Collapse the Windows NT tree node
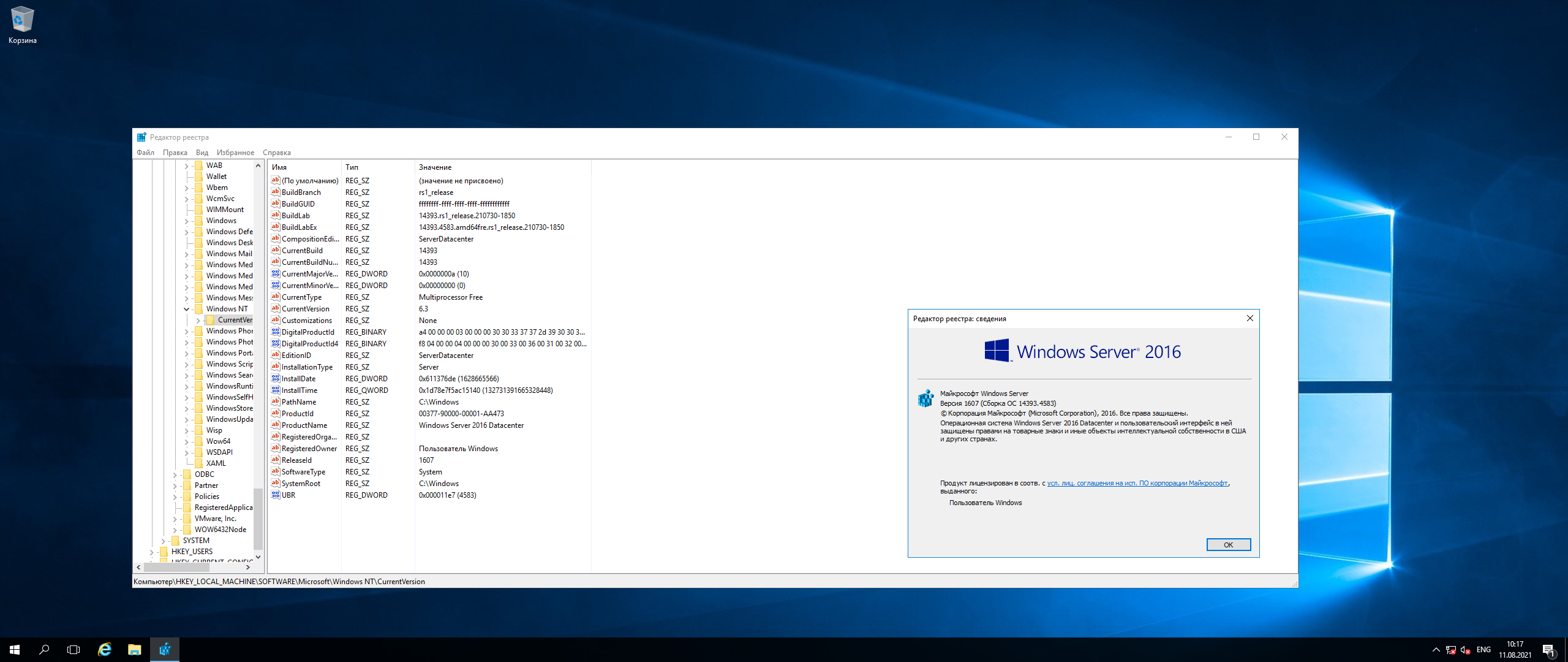 tap(187, 309)
